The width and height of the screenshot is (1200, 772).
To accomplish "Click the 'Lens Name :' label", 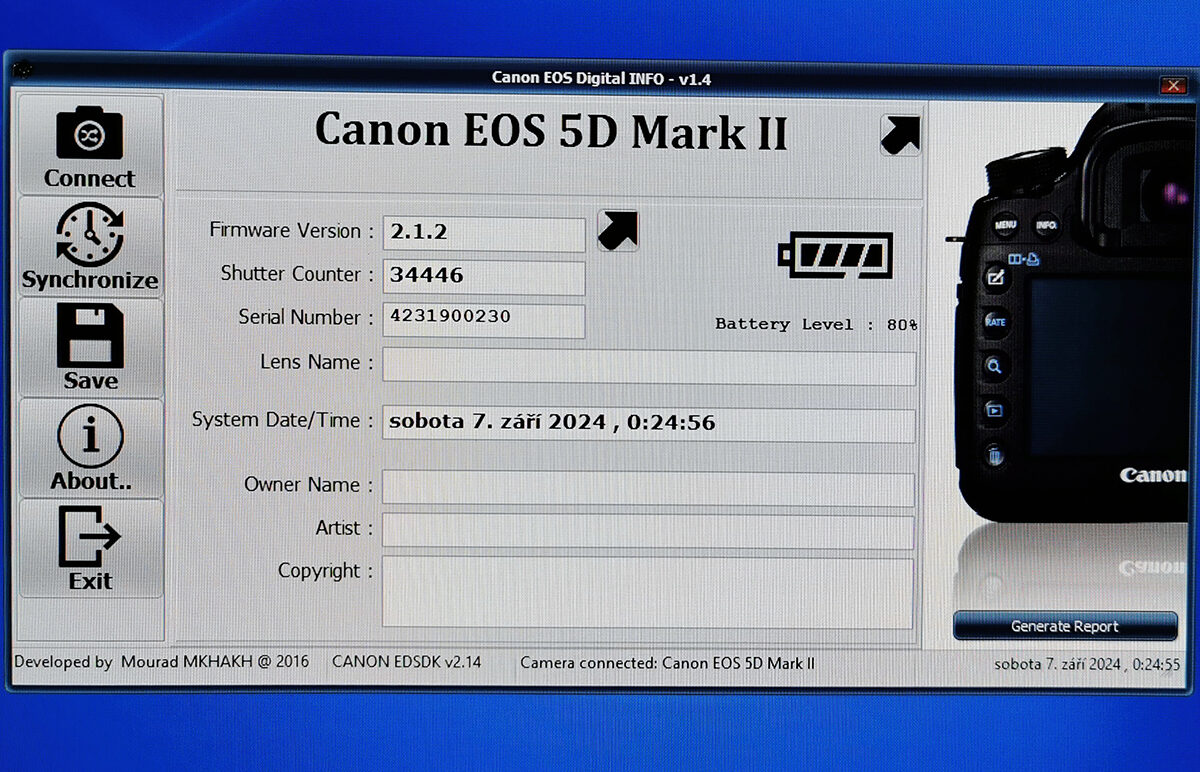I will [316, 362].
